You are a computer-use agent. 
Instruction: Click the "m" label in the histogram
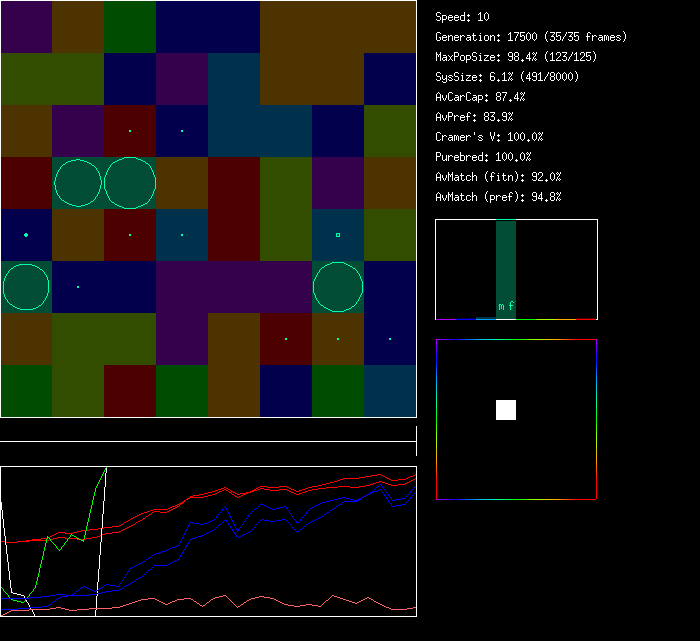pyautogui.click(x=501, y=306)
